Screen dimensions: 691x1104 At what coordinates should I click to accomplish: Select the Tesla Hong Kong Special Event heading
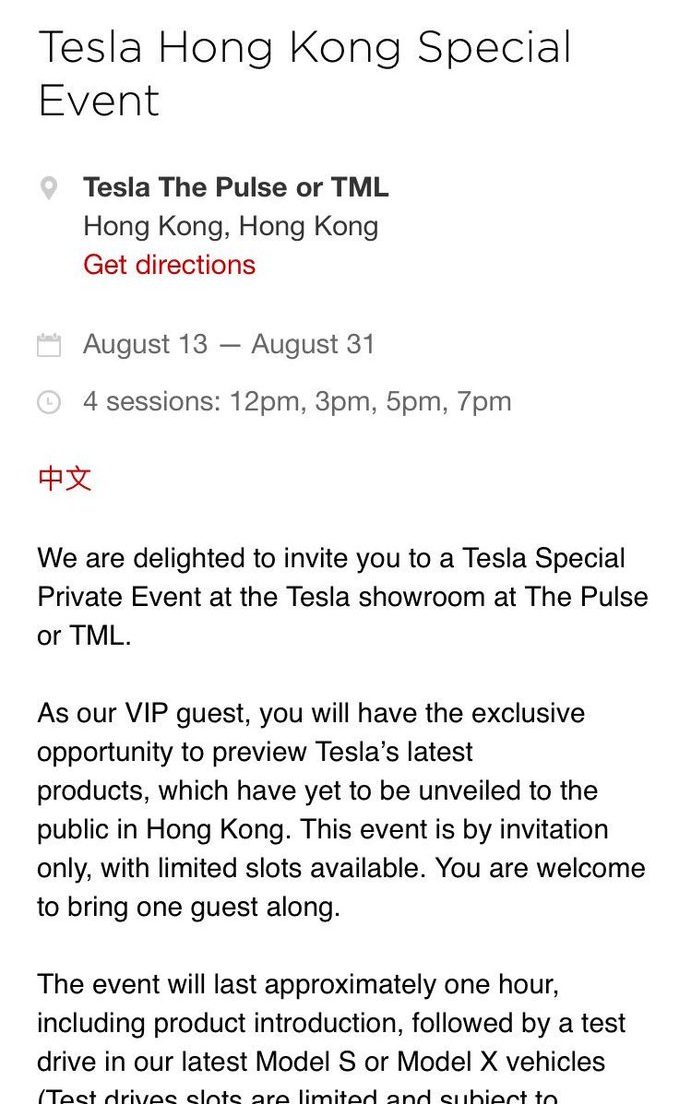304,74
